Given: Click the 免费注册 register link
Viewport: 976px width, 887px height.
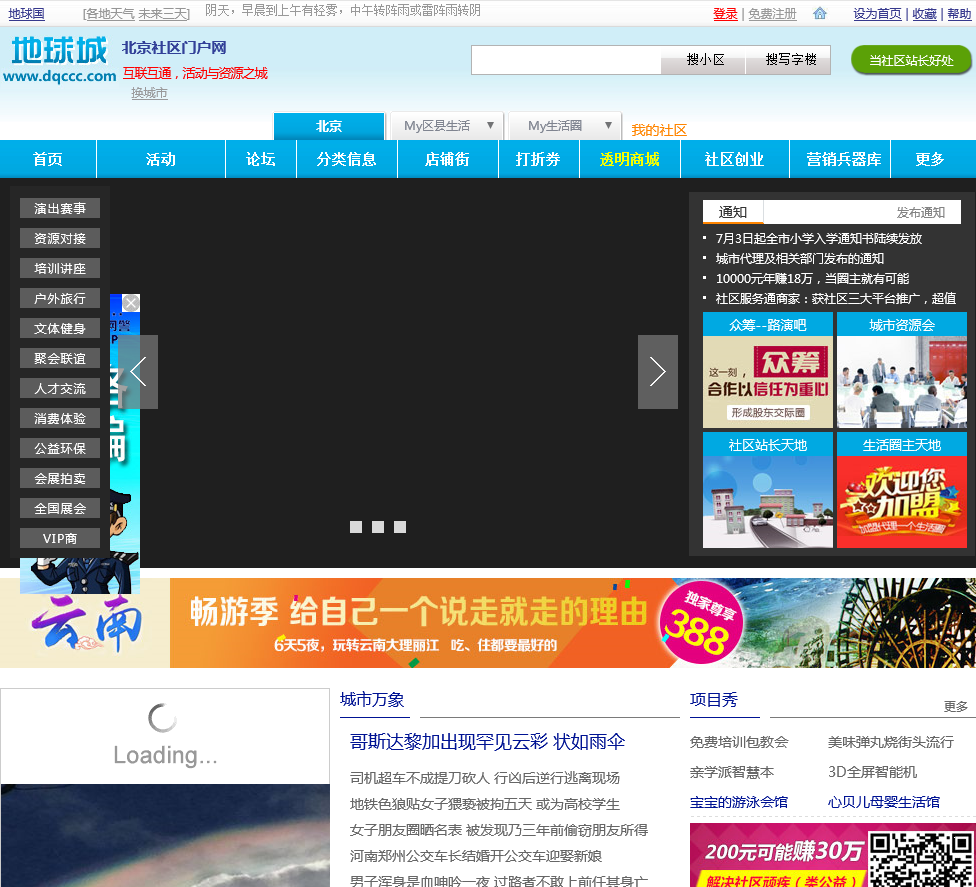Looking at the screenshot, I should coord(772,14).
